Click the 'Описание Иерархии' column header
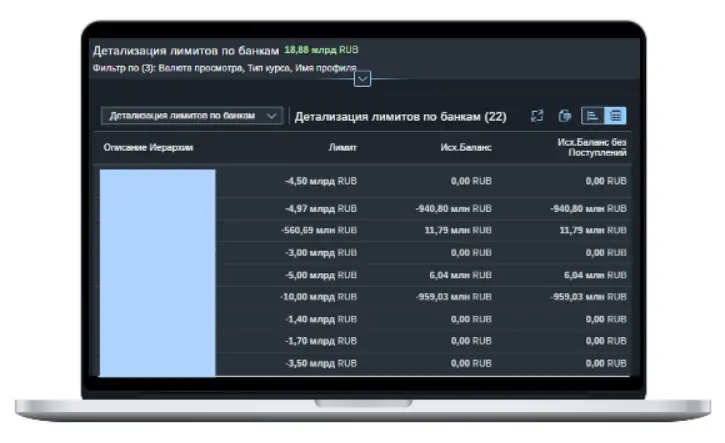The image size is (725, 443). point(148,148)
